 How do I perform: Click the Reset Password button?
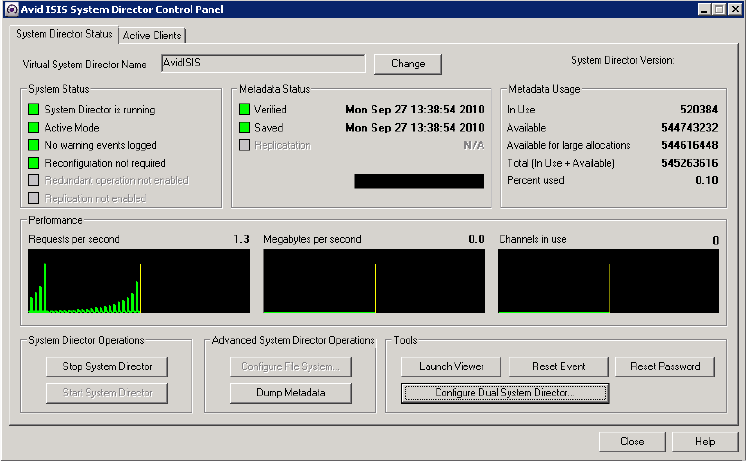(665, 366)
